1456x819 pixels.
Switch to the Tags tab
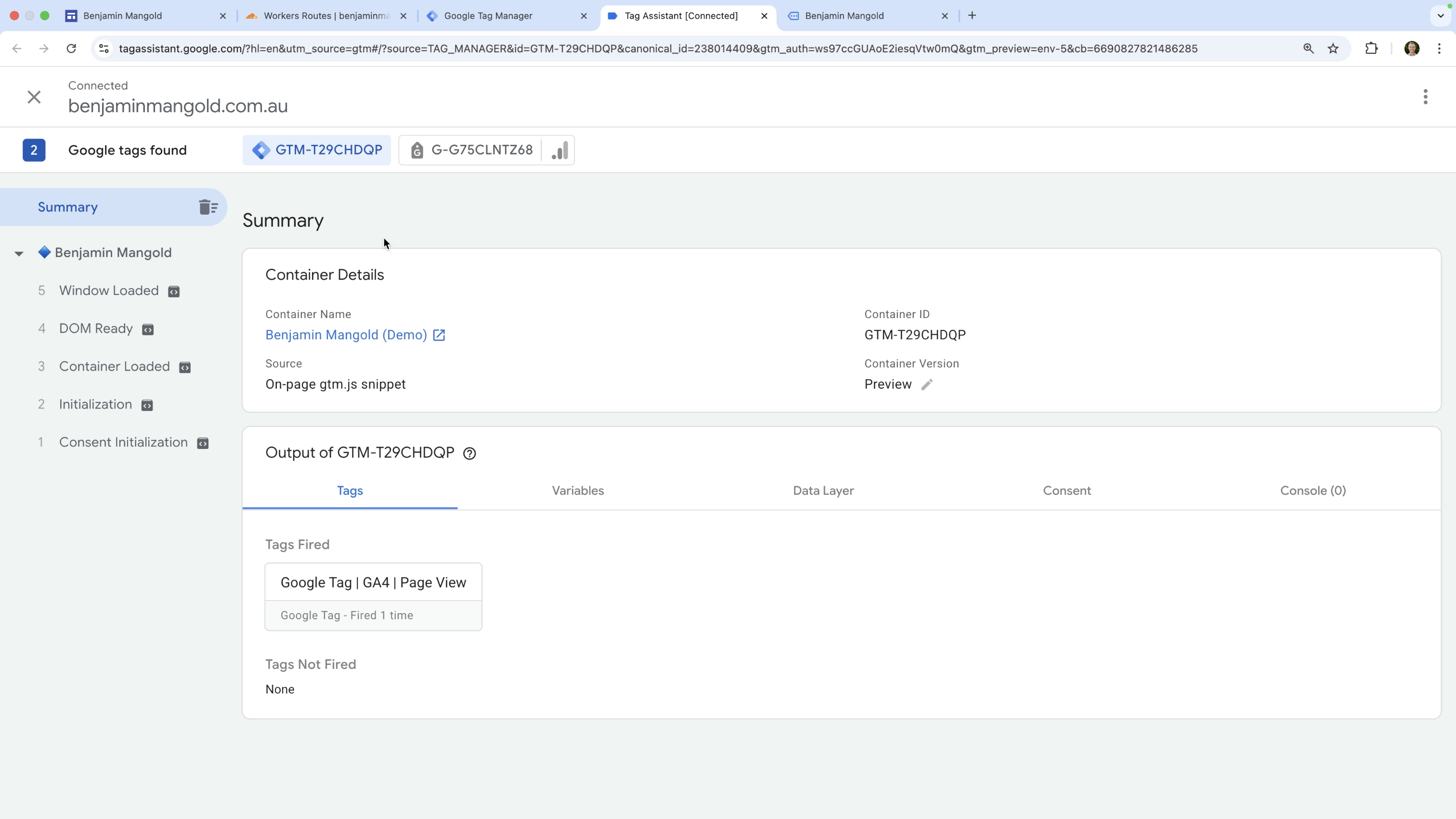click(350, 491)
